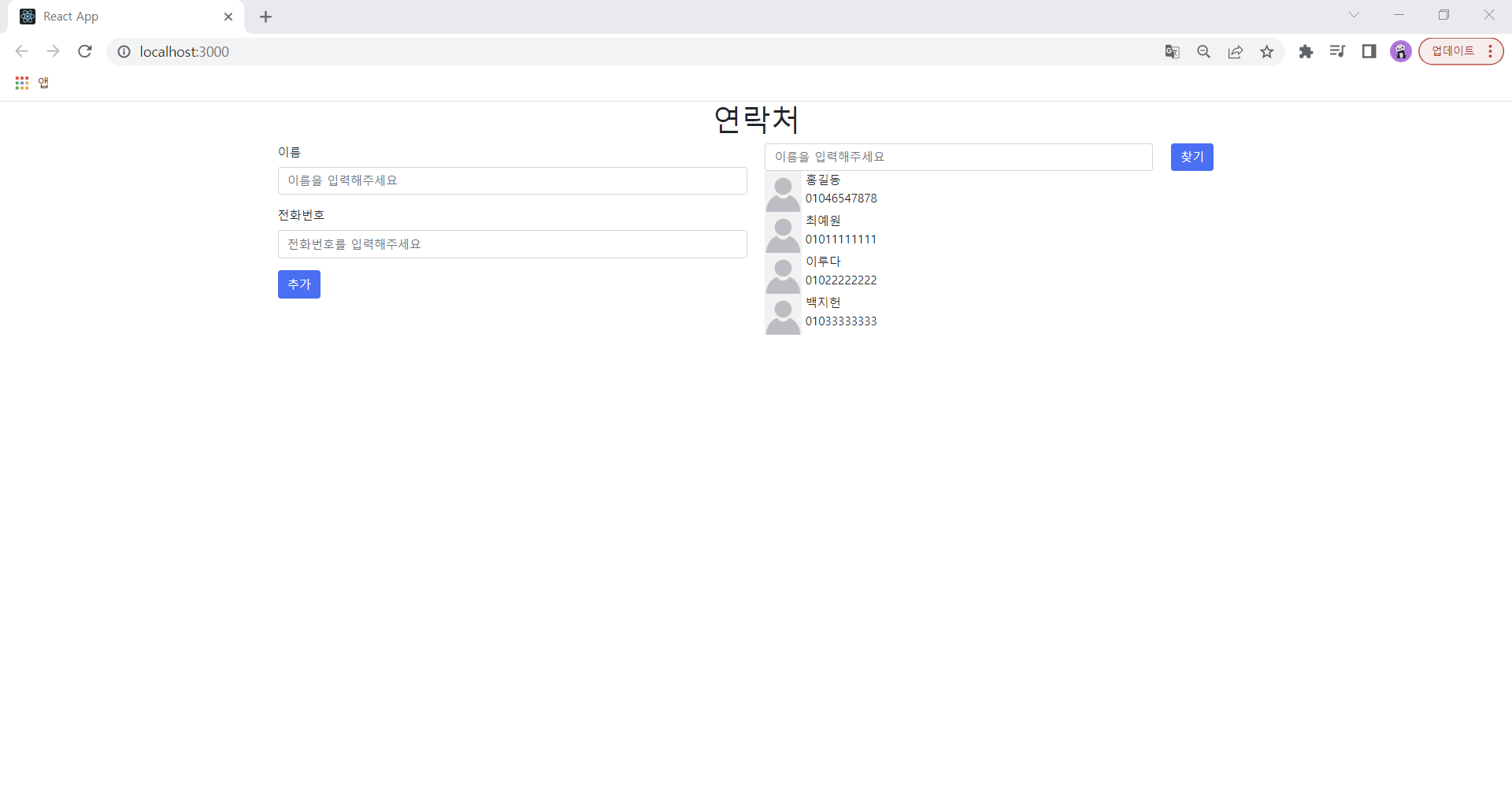Select the contact name 최예원
Screen dimensions: 1512x794
point(823,221)
